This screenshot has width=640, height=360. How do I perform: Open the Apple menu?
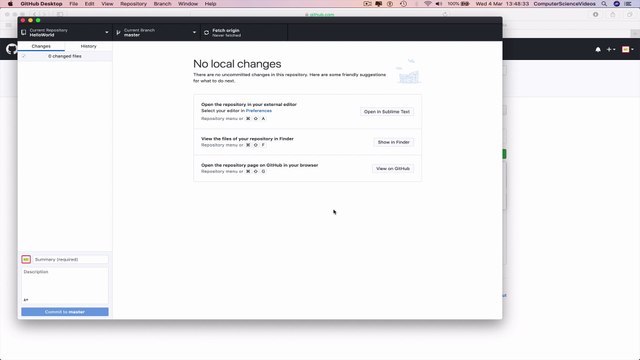pyautogui.click(x=10, y=4)
